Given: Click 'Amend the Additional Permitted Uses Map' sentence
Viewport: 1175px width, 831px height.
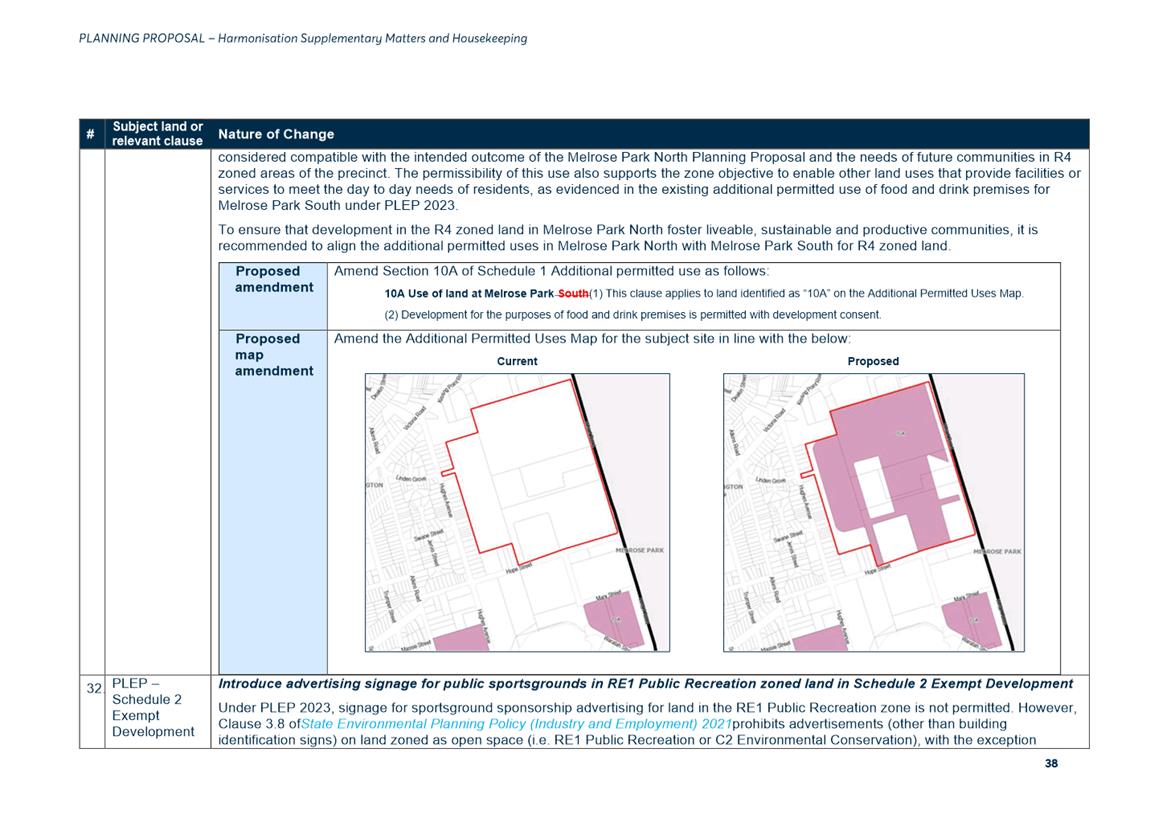Looking at the screenshot, I should click(592, 339).
